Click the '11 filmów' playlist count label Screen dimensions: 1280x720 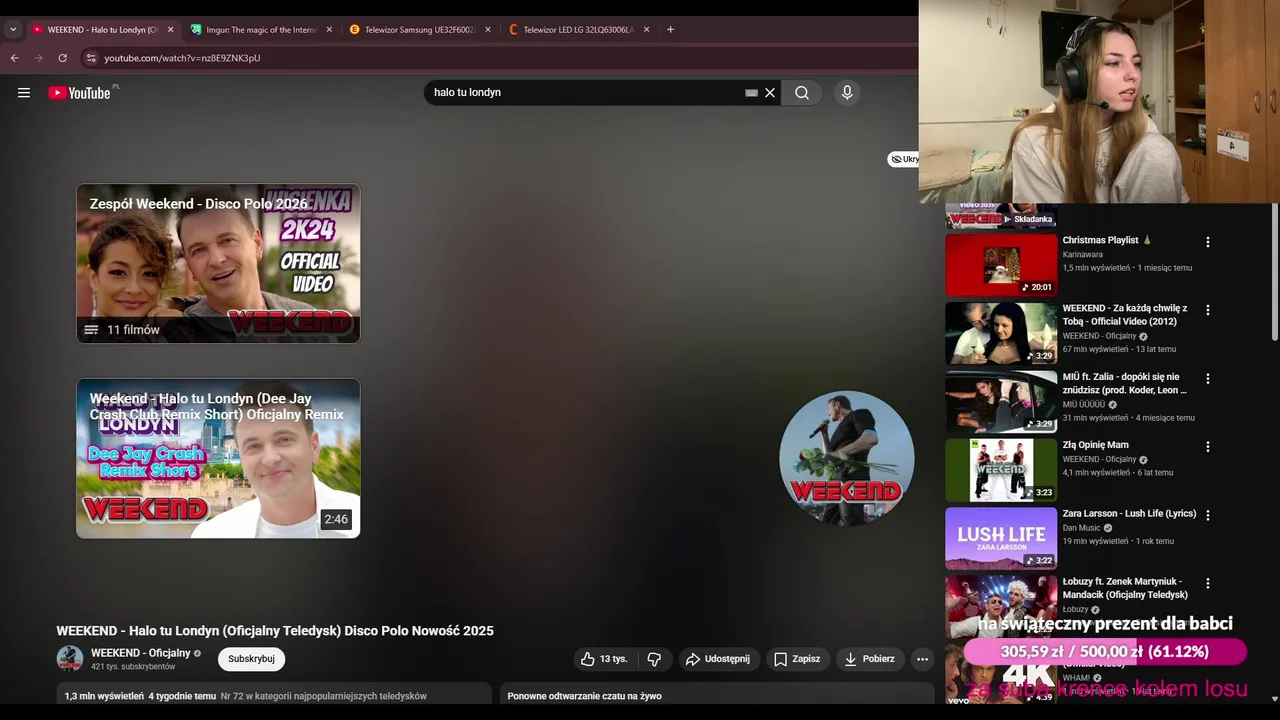(133, 330)
